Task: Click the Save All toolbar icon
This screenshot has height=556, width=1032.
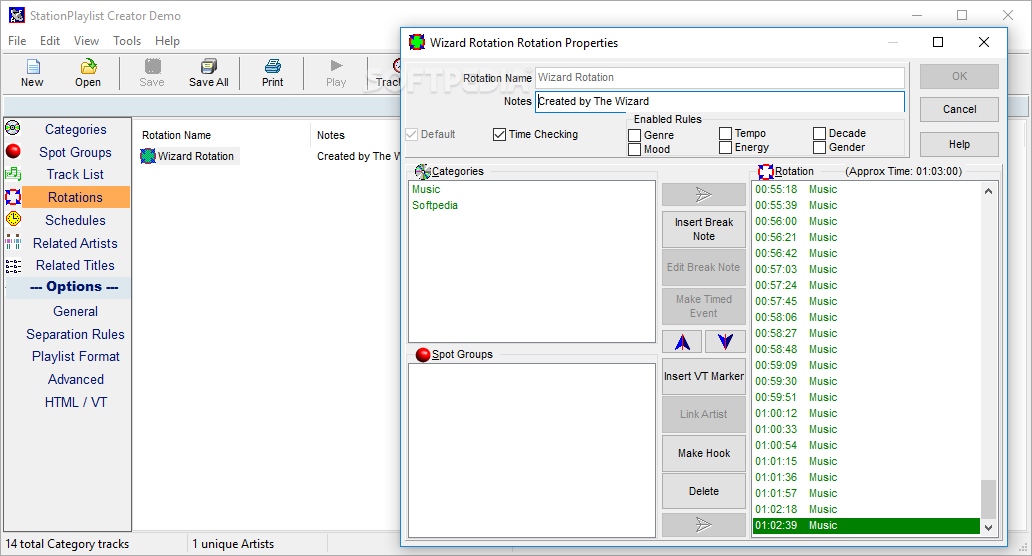Action: (x=209, y=66)
